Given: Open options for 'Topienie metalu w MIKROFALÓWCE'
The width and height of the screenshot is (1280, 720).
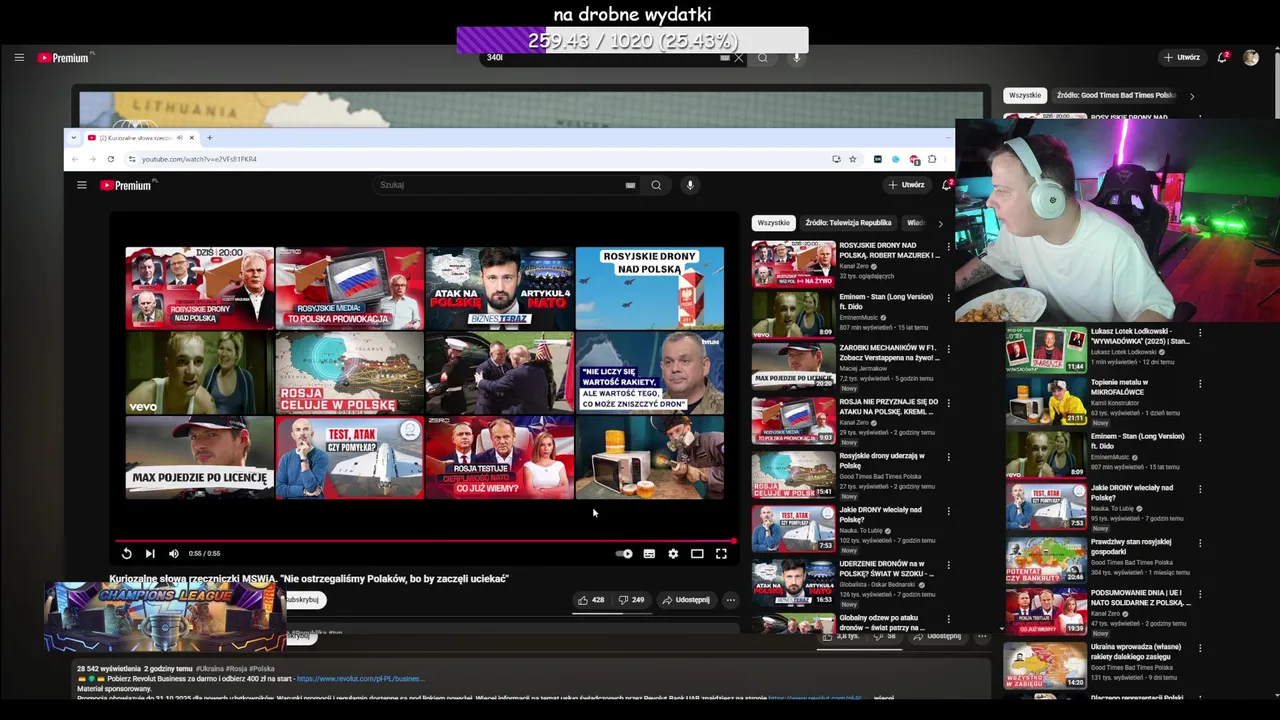Looking at the screenshot, I should click(x=1200, y=384).
